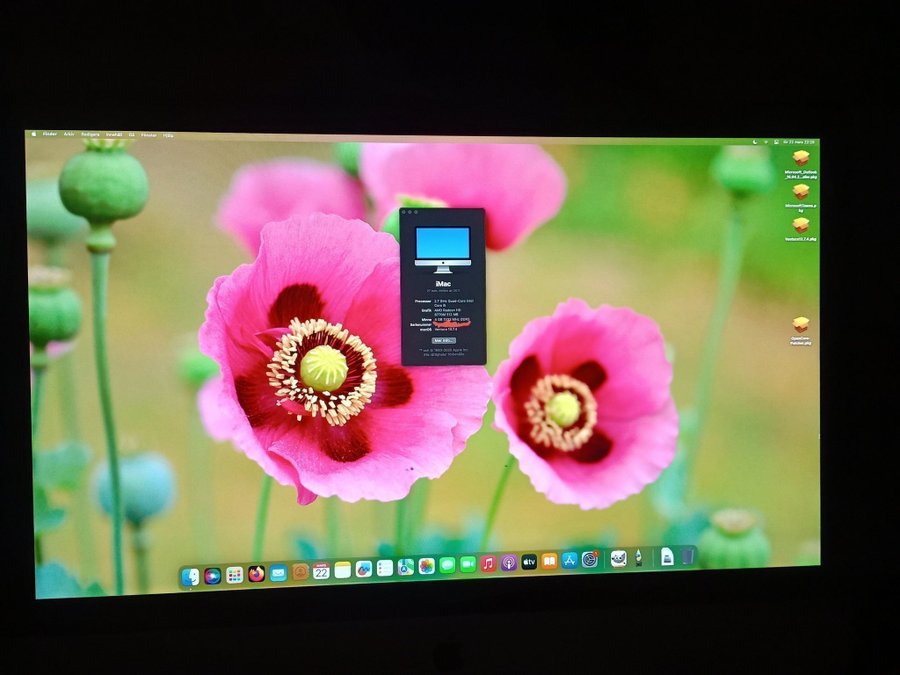Open Launchpad in the dock
900x675 pixels.
[x=234, y=575]
